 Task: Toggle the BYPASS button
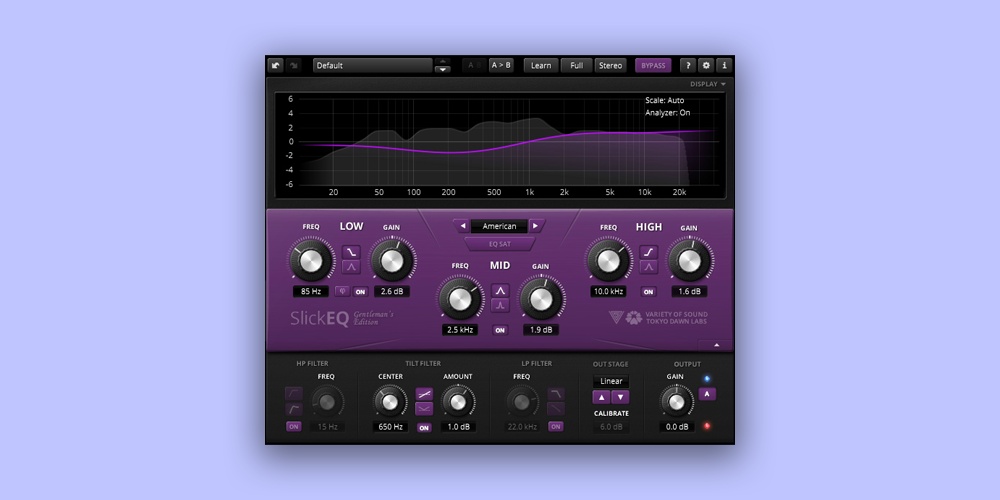tap(653, 65)
